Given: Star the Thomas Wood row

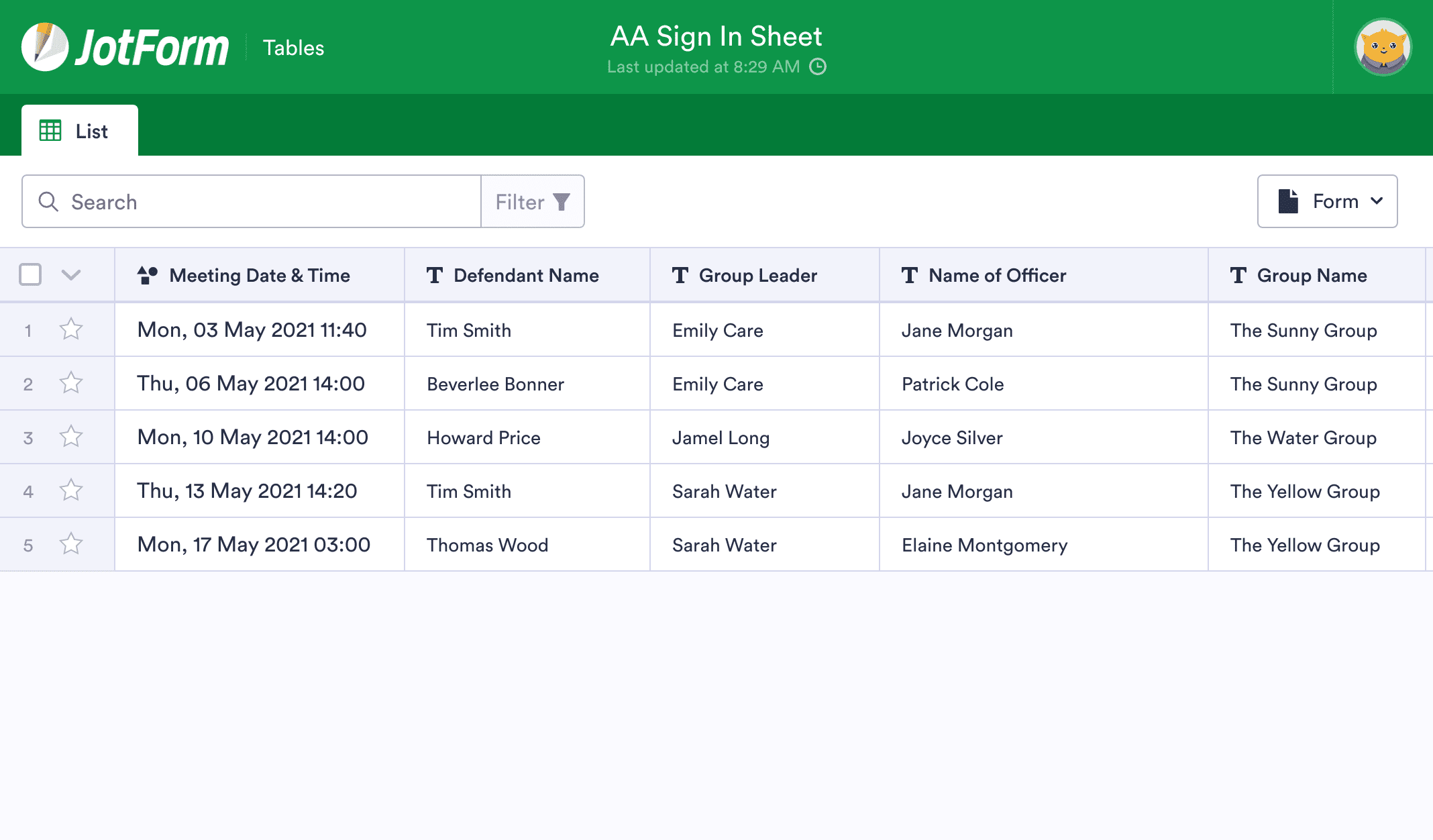Looking at the screenshot, I should [x=71, y=544].
